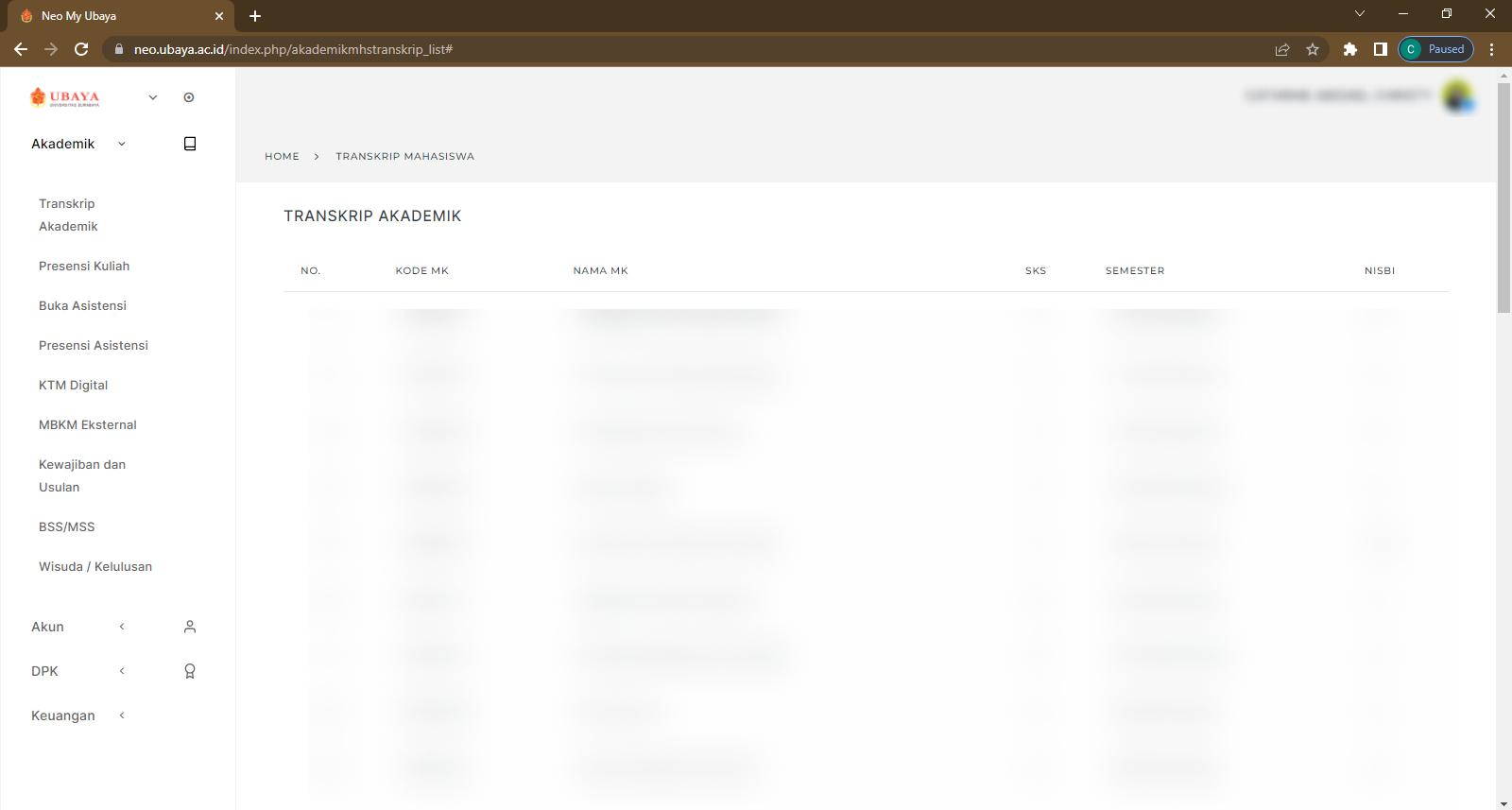The width and height of the screenshot is (1512, 810).
Task: Select KTM Digital in sidebar
Action: pos(73,385)
